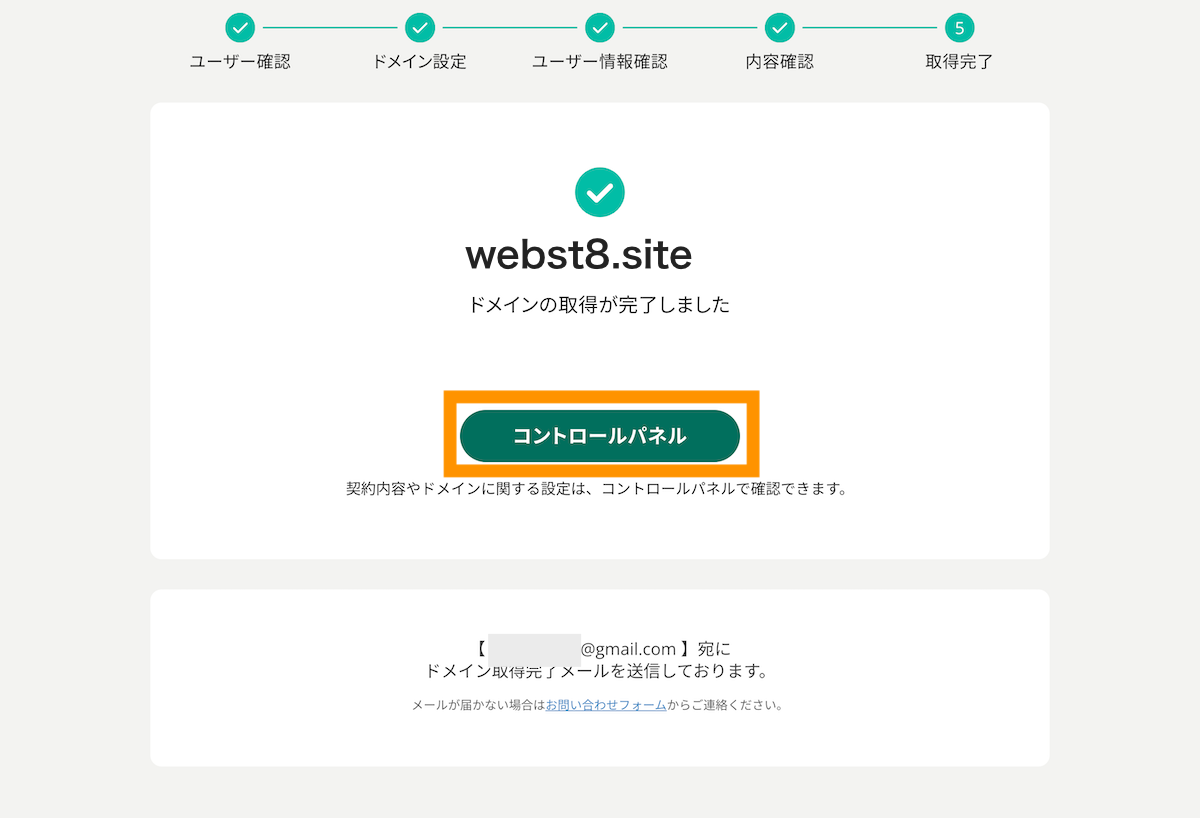Click the progress line between steps four and five
Viewport: 1200px width, 818px height.
[870, 27]
